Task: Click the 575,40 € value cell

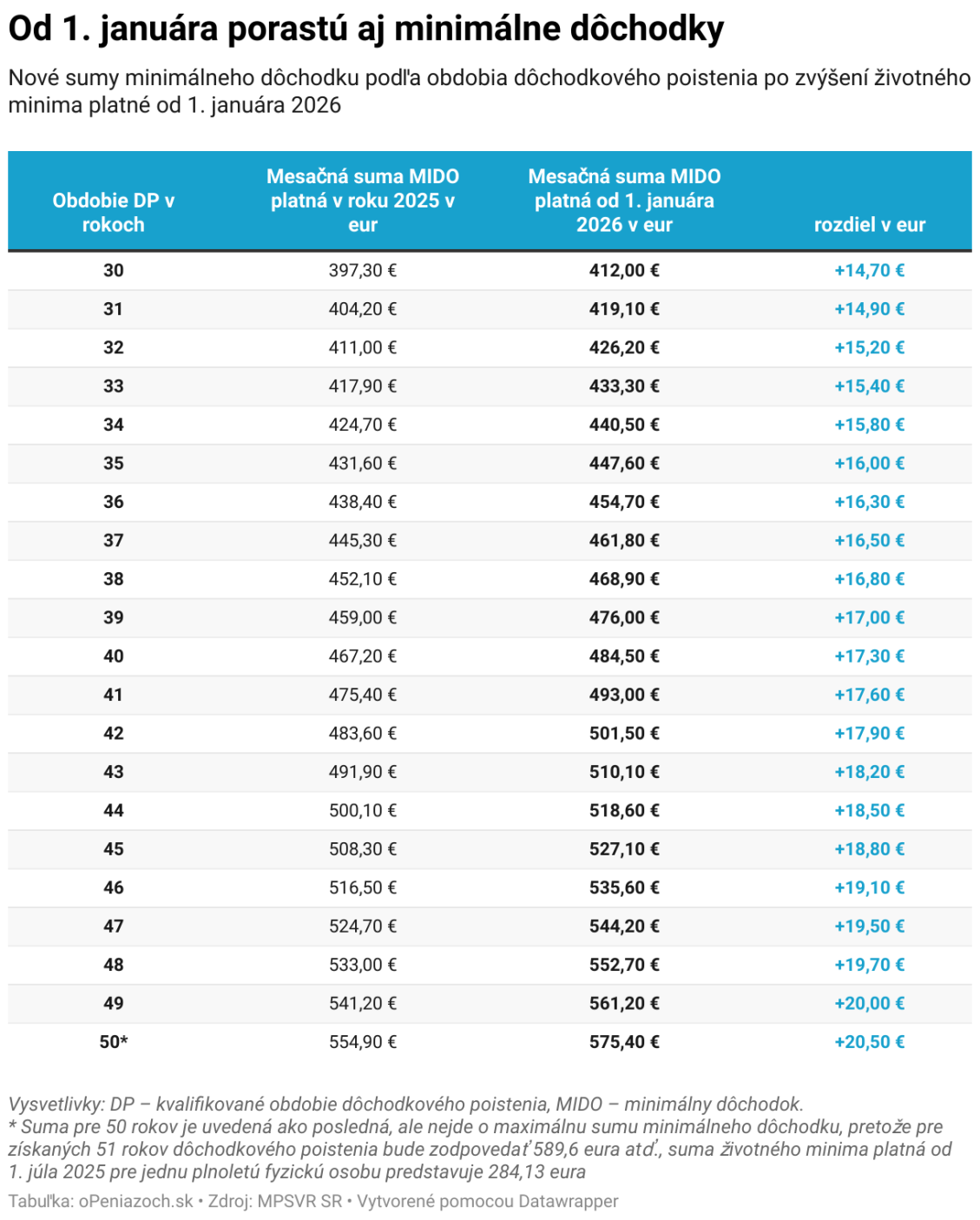Action: pos(624,1042)
